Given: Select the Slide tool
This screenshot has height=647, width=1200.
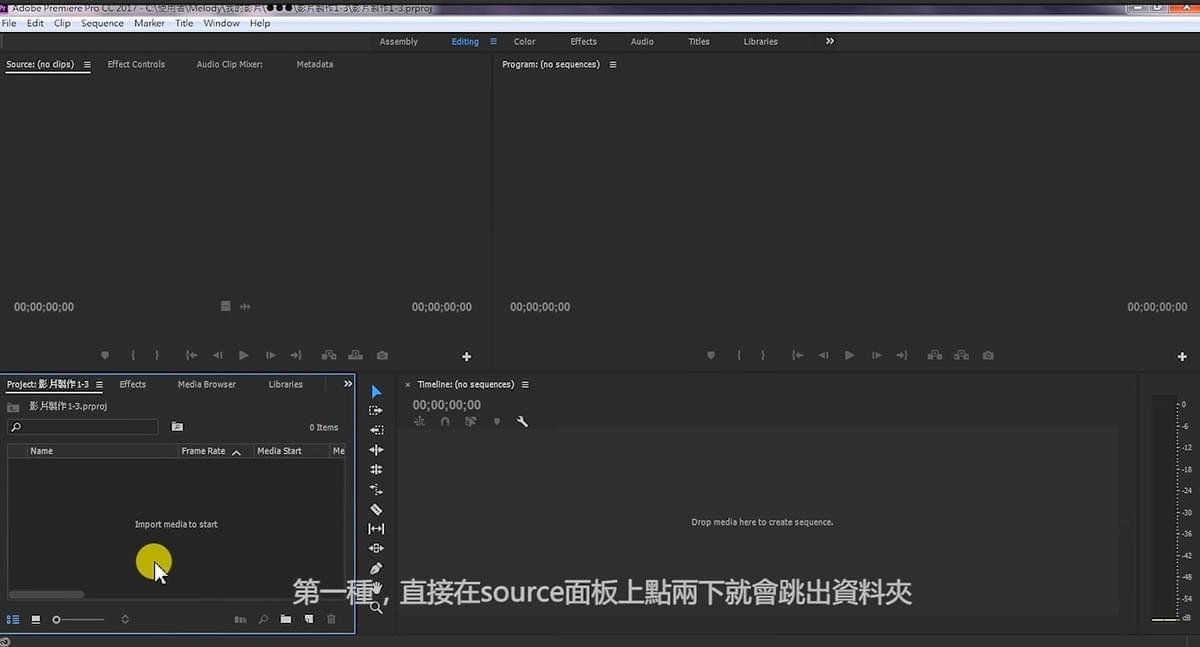Looking at the screenshot, I should 376,548.
